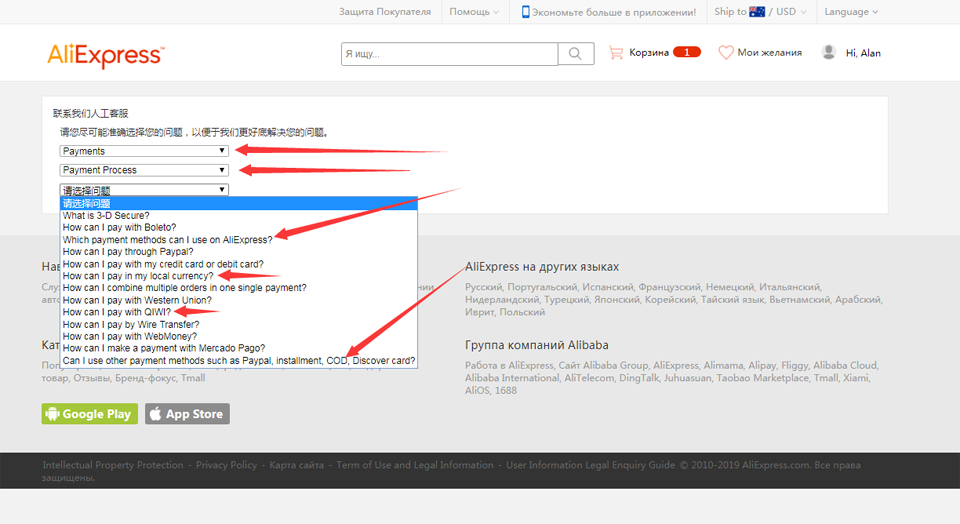Click the Я ищу search field
Screen dimensions: 960x524
pos(449,54)
